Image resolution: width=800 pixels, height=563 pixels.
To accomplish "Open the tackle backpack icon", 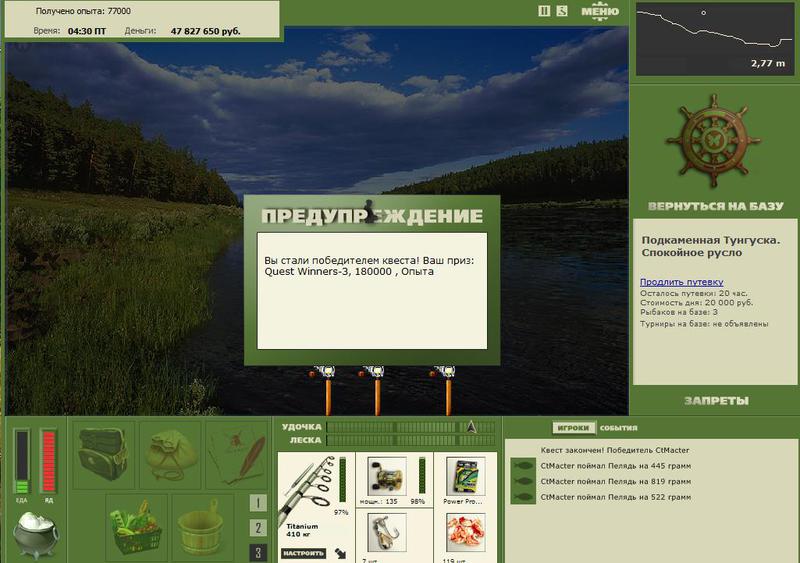I will [104, 454].
